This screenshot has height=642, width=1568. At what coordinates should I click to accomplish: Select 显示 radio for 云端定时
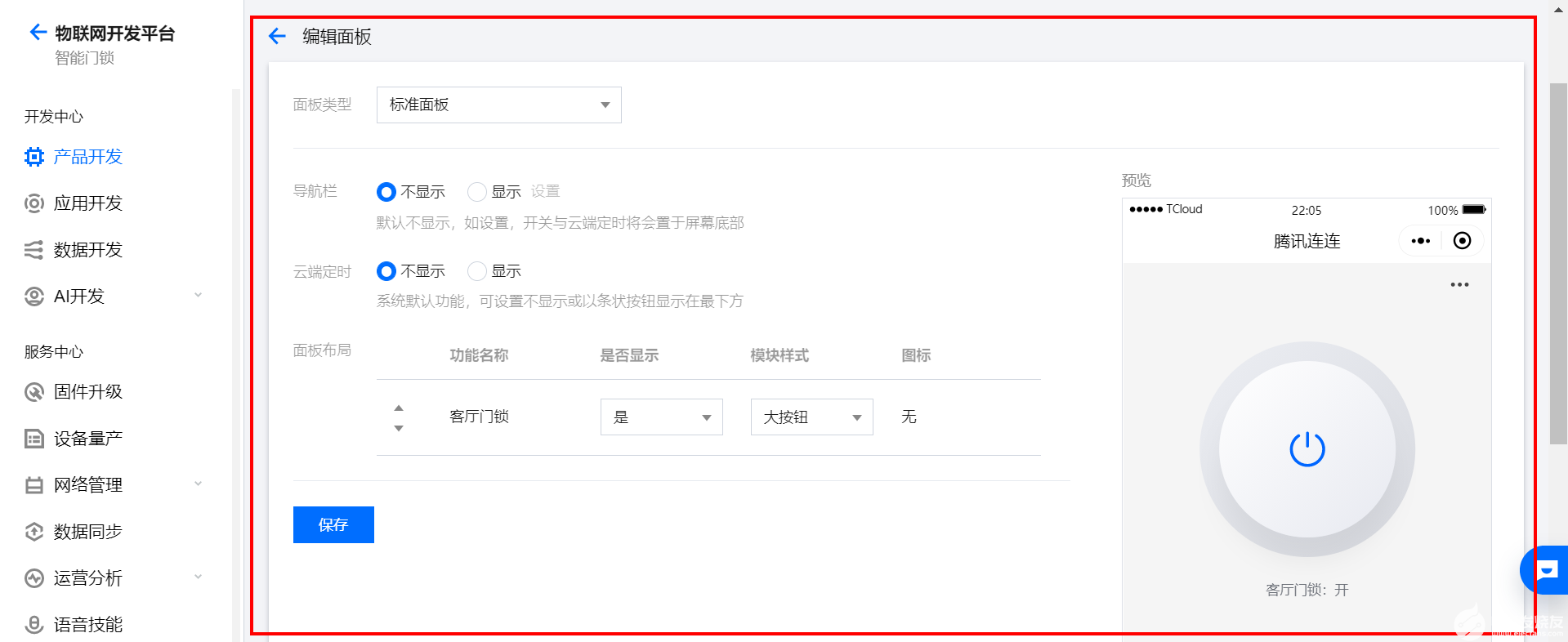(477, 271)
